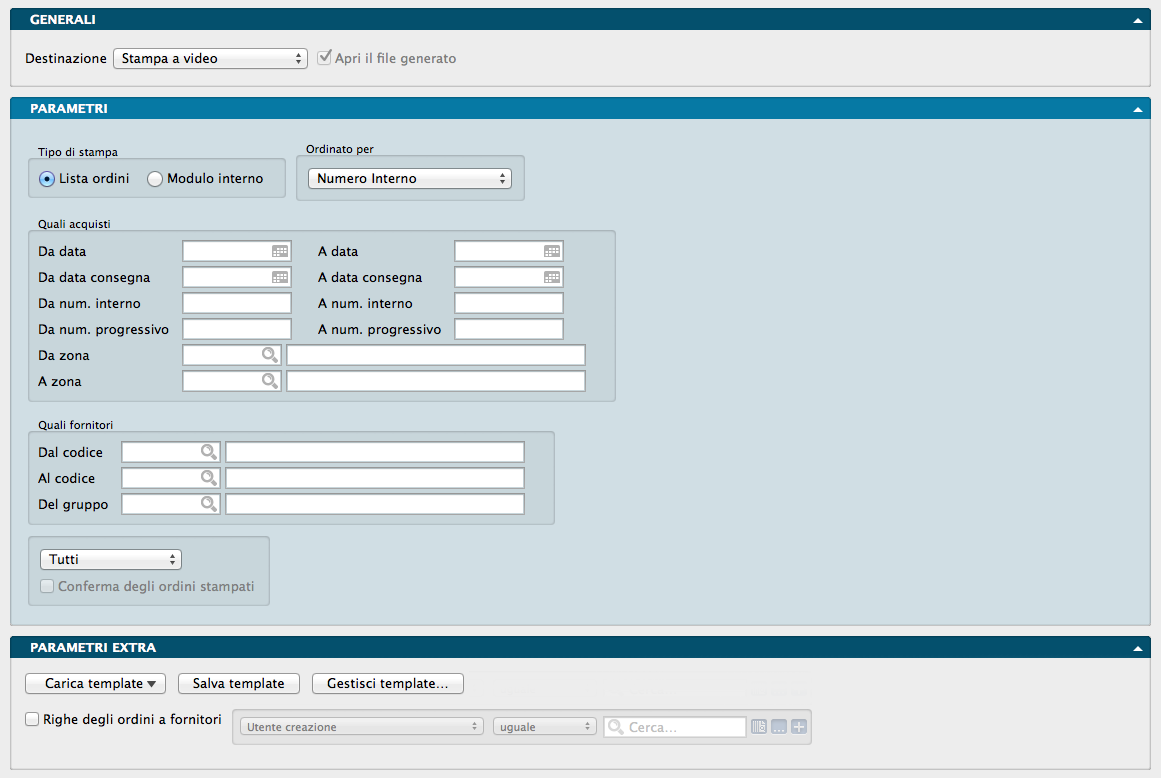This screenshot has height=778, width=1161.
Task: Open calendar for Da data consegna
Action: pyautogui.click(x=280, y=278)
